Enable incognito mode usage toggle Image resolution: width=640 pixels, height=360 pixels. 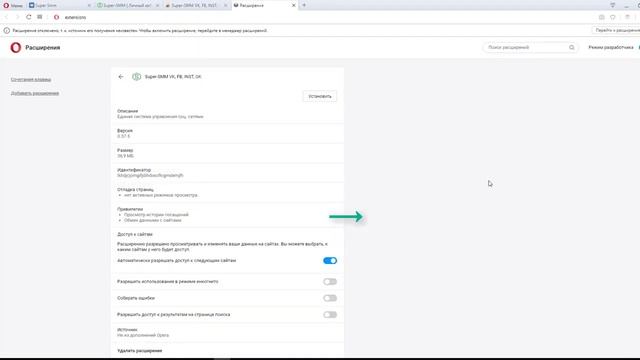click(330, 282)
